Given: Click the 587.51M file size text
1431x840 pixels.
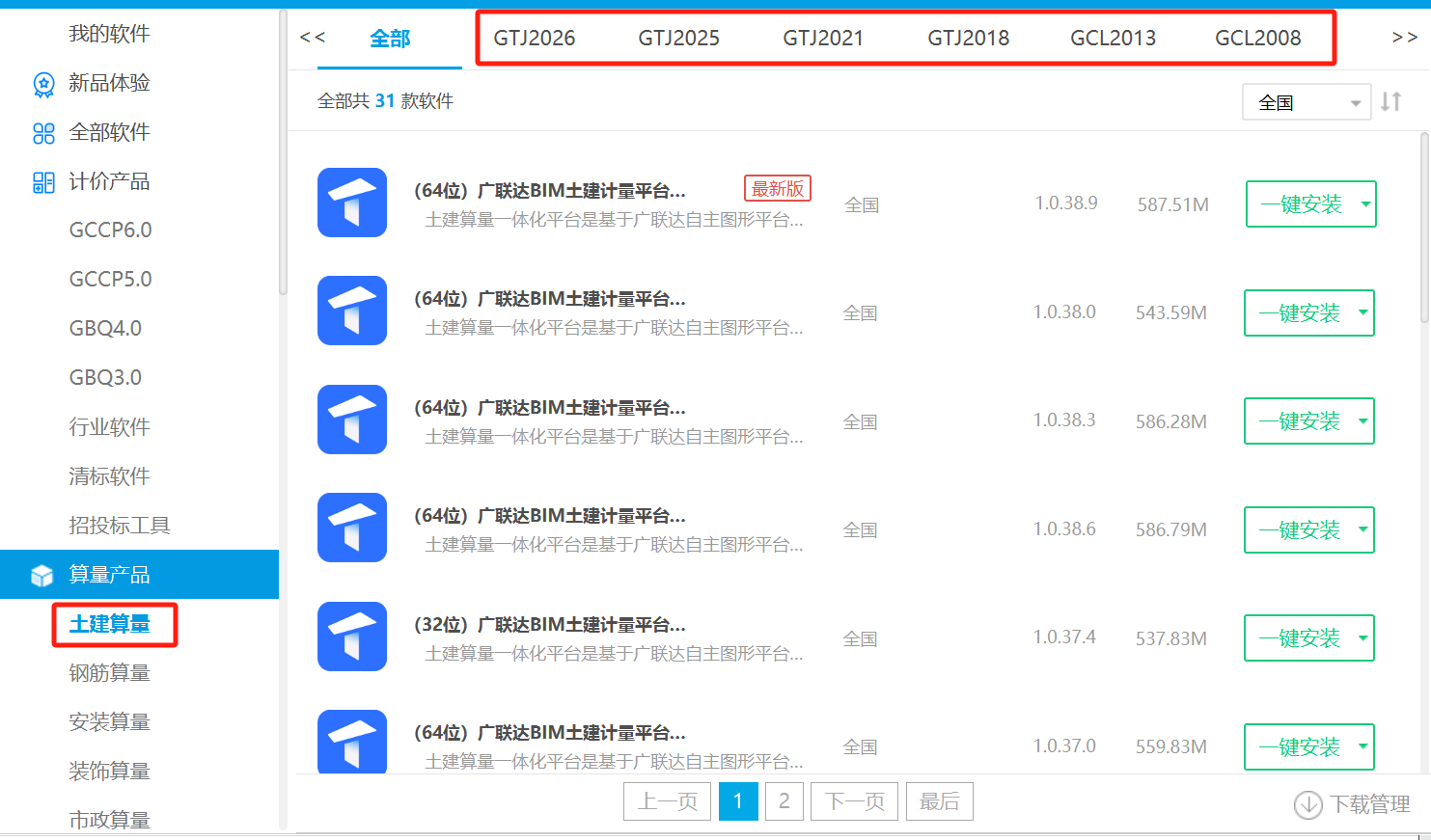Looking at the screenshot, I should click(x=1173, y=204).
